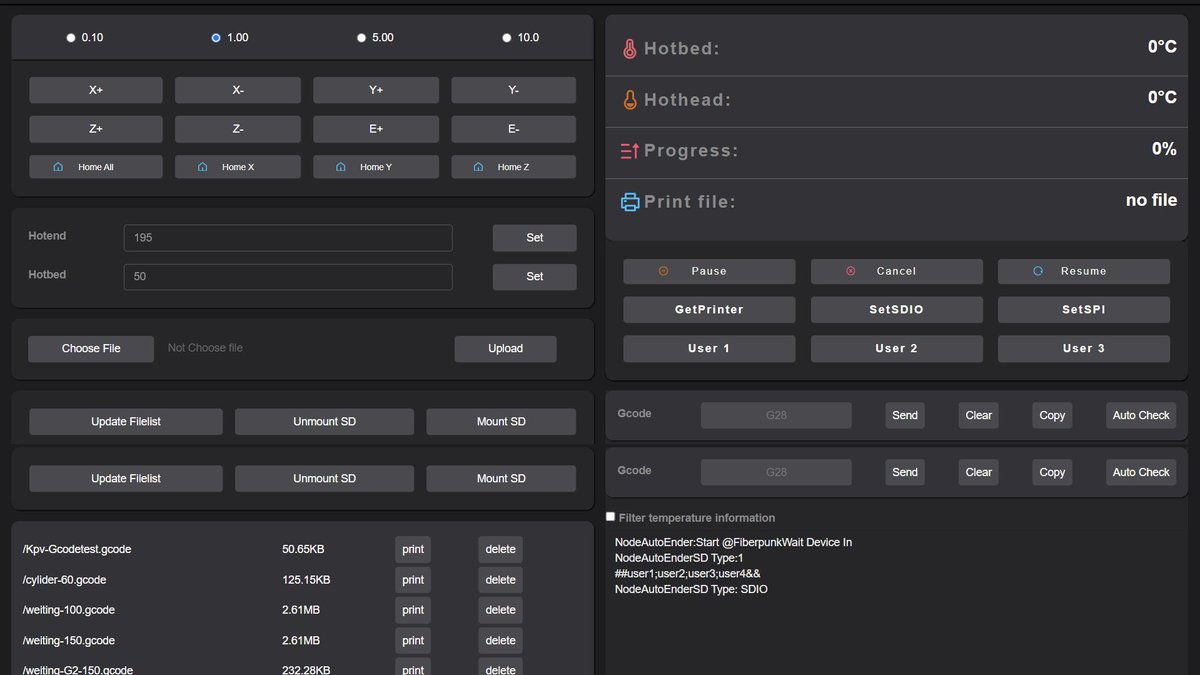Focus the Hotbed temperature field
The width and height of the screenshot is (1200, 675).
288,277
